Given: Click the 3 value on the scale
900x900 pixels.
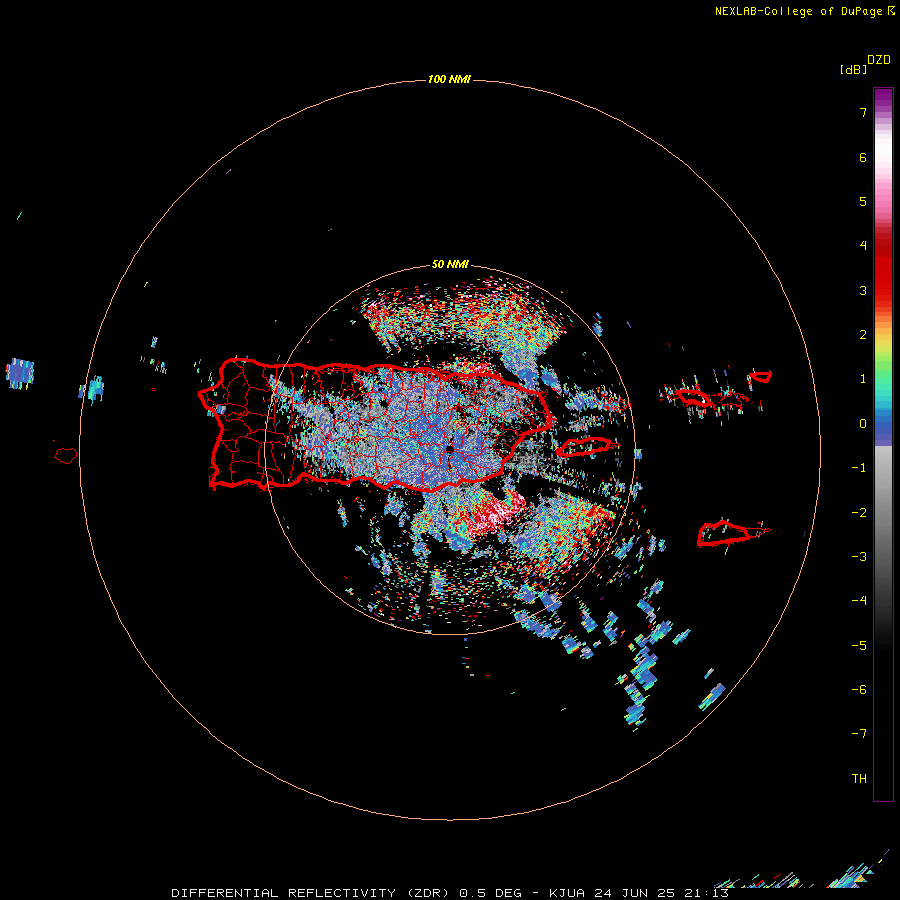Looking at the screenshot, I should point(863,290).
